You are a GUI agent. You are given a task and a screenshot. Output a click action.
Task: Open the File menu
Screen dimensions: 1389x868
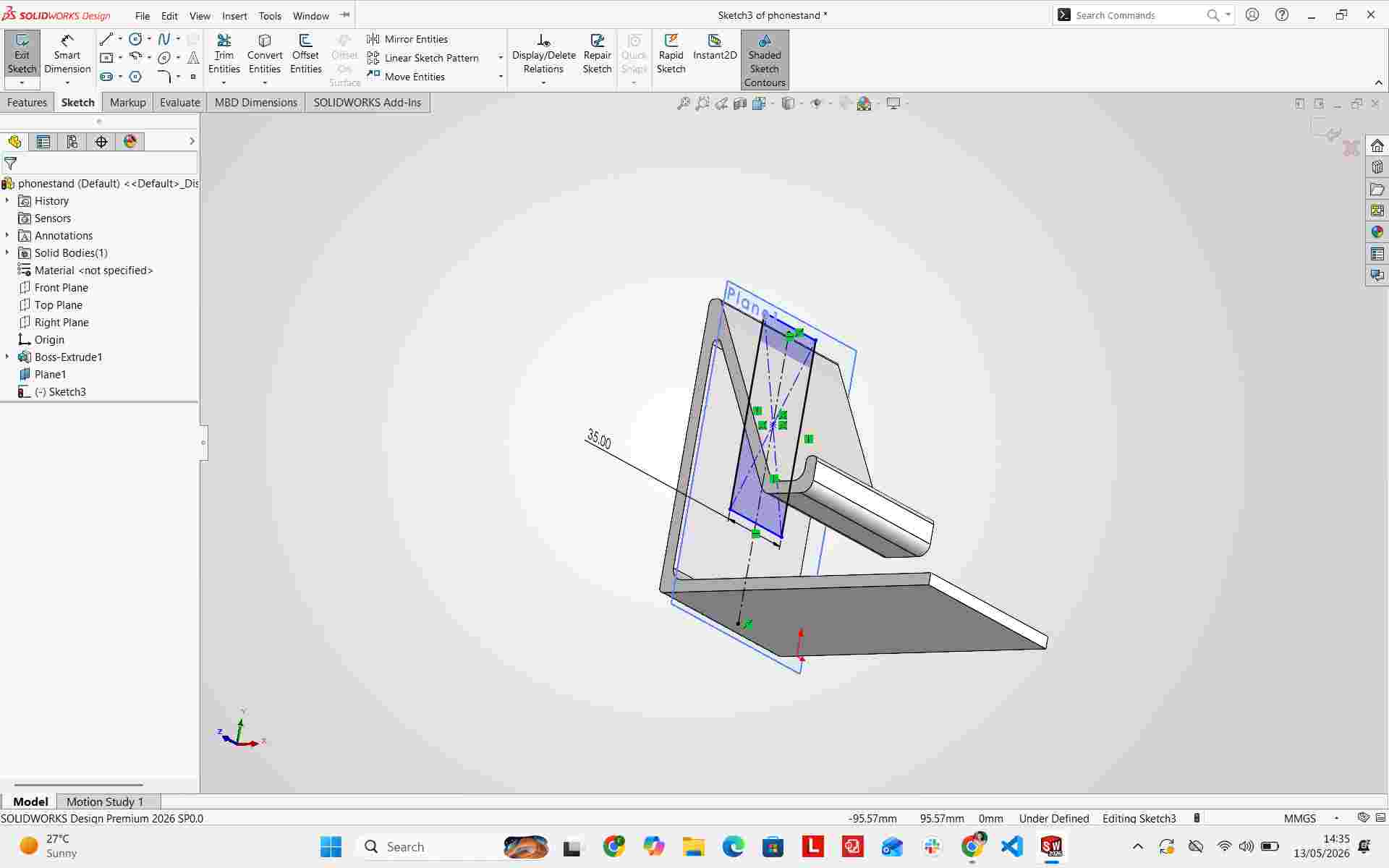[x=143, y=15]
